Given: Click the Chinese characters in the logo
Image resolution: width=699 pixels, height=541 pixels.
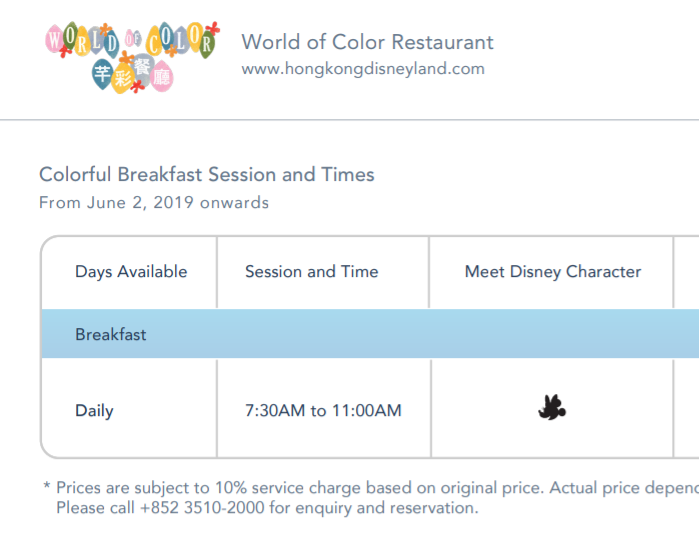Looking at the screenshot, I should tap(132, 74).
